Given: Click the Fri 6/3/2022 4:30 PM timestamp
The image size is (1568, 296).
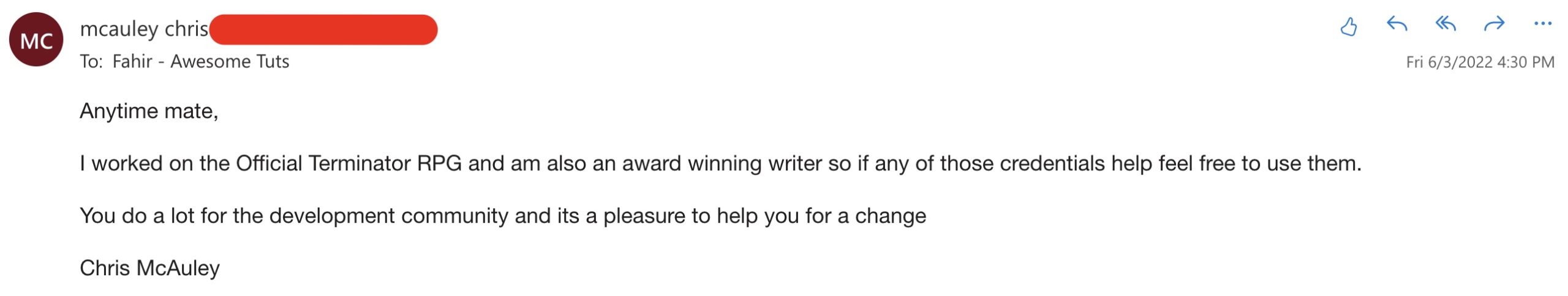Looking at the screenshot, I should coord(1480,62).
